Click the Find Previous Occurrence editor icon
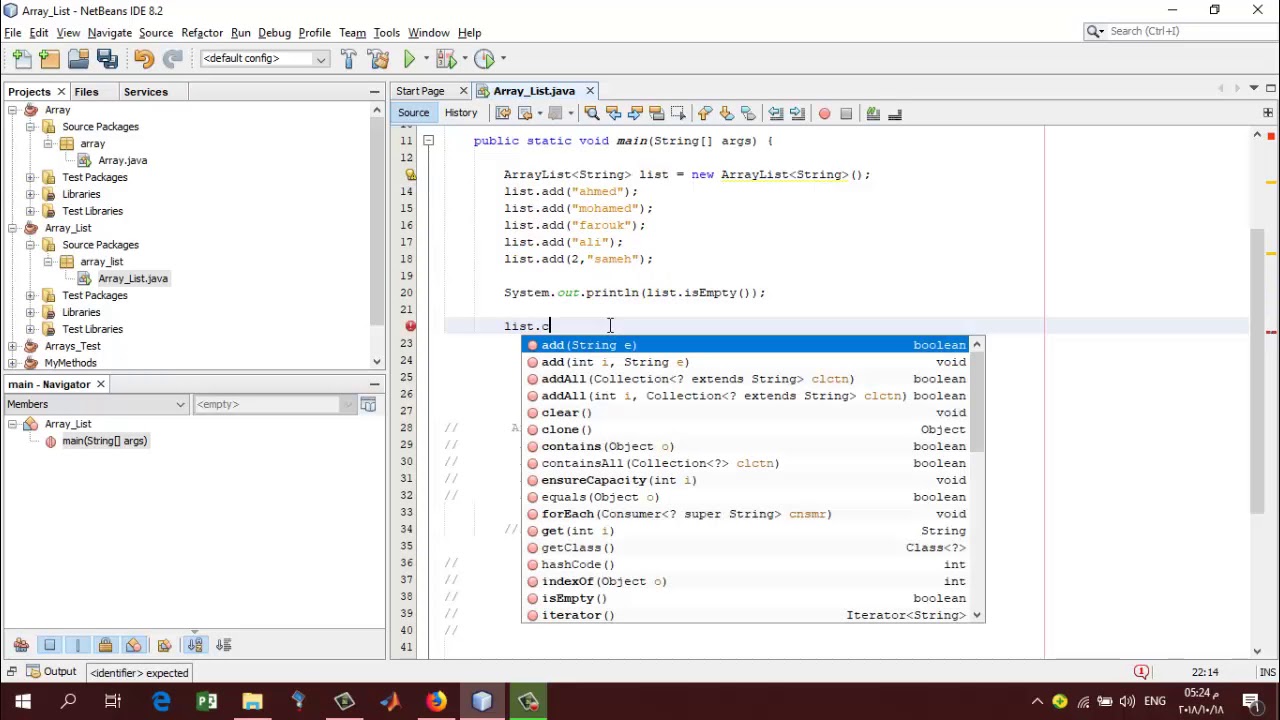 pos(613,114)
